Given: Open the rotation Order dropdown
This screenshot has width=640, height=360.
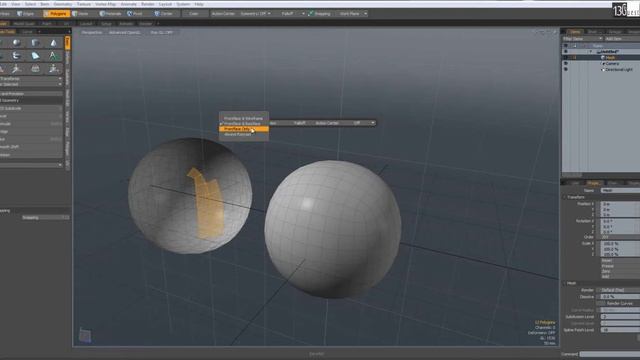Looking at the screenshot, I should pyautogui.click(x=620, y=237).
